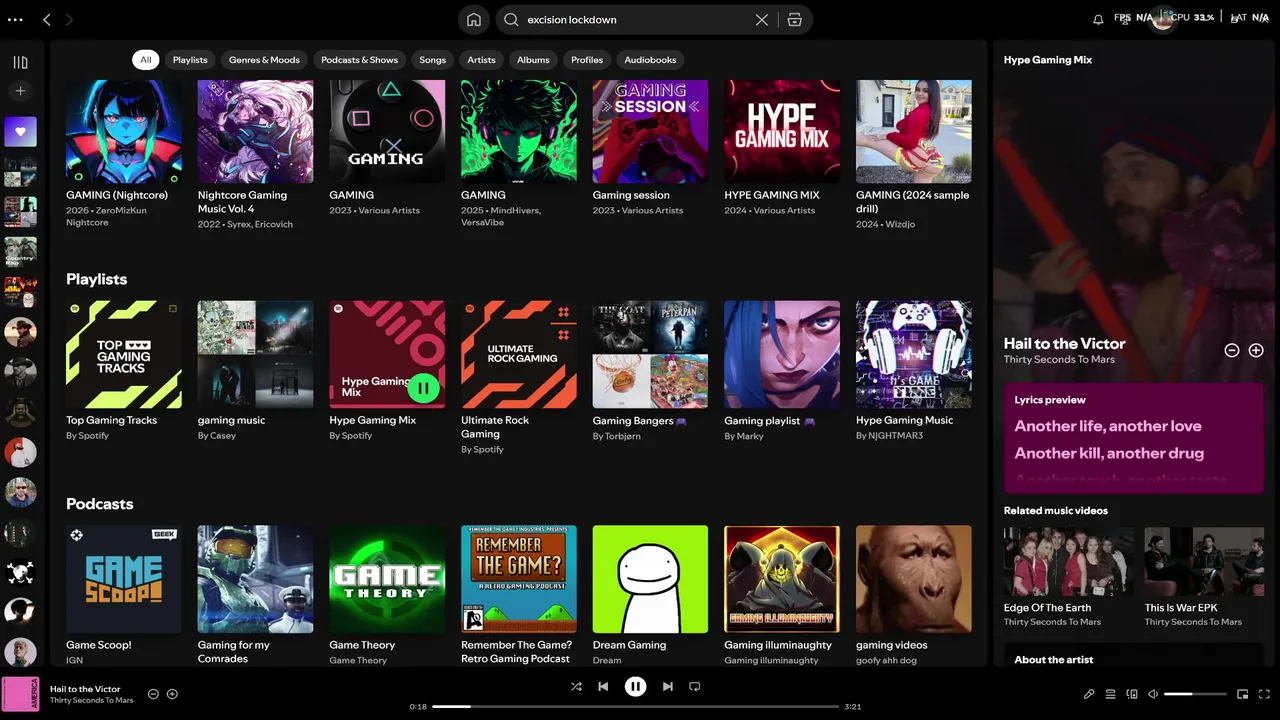The image size is (1280, 720).
Task: Create a new playlist with plus icon
Action: coord(20,91)
